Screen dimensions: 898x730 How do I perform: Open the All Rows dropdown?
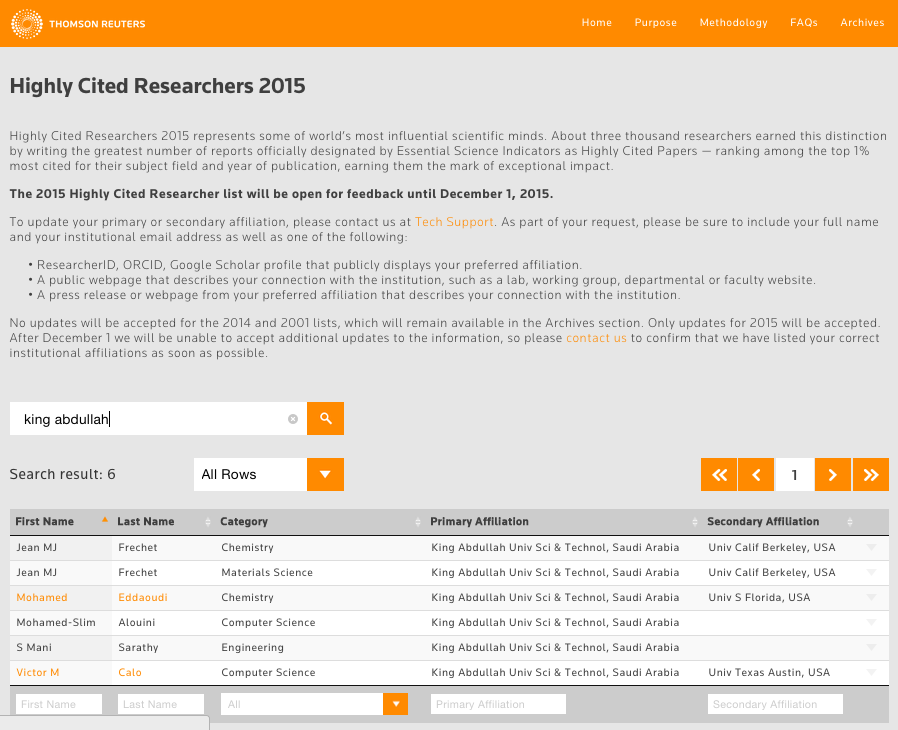pos(268,475)
